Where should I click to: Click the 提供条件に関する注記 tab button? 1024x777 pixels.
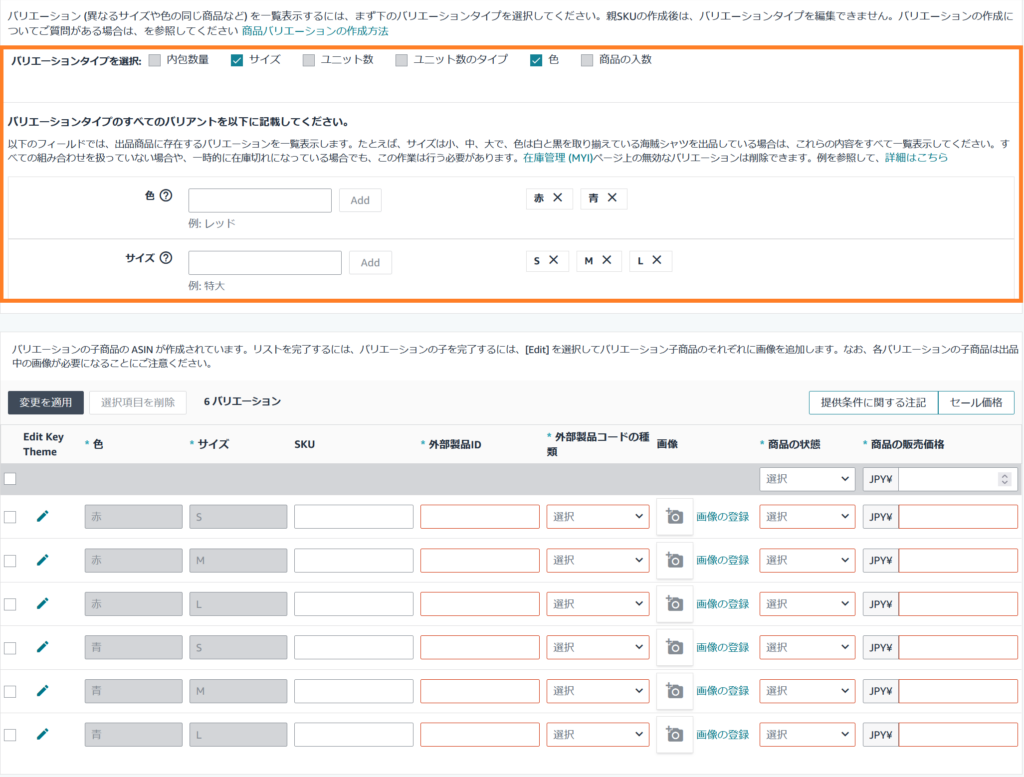tap(873, 402)
